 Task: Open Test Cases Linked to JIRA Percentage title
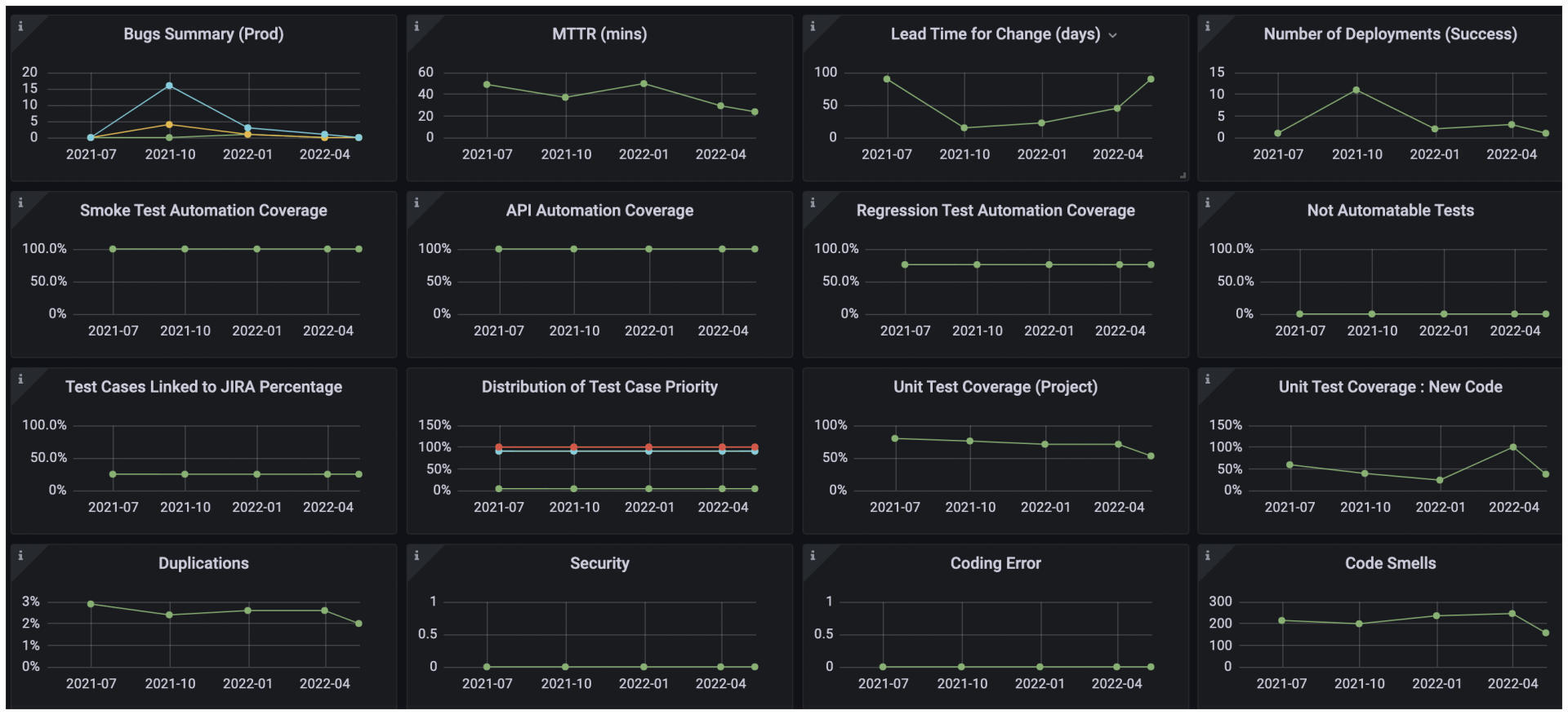203,387
